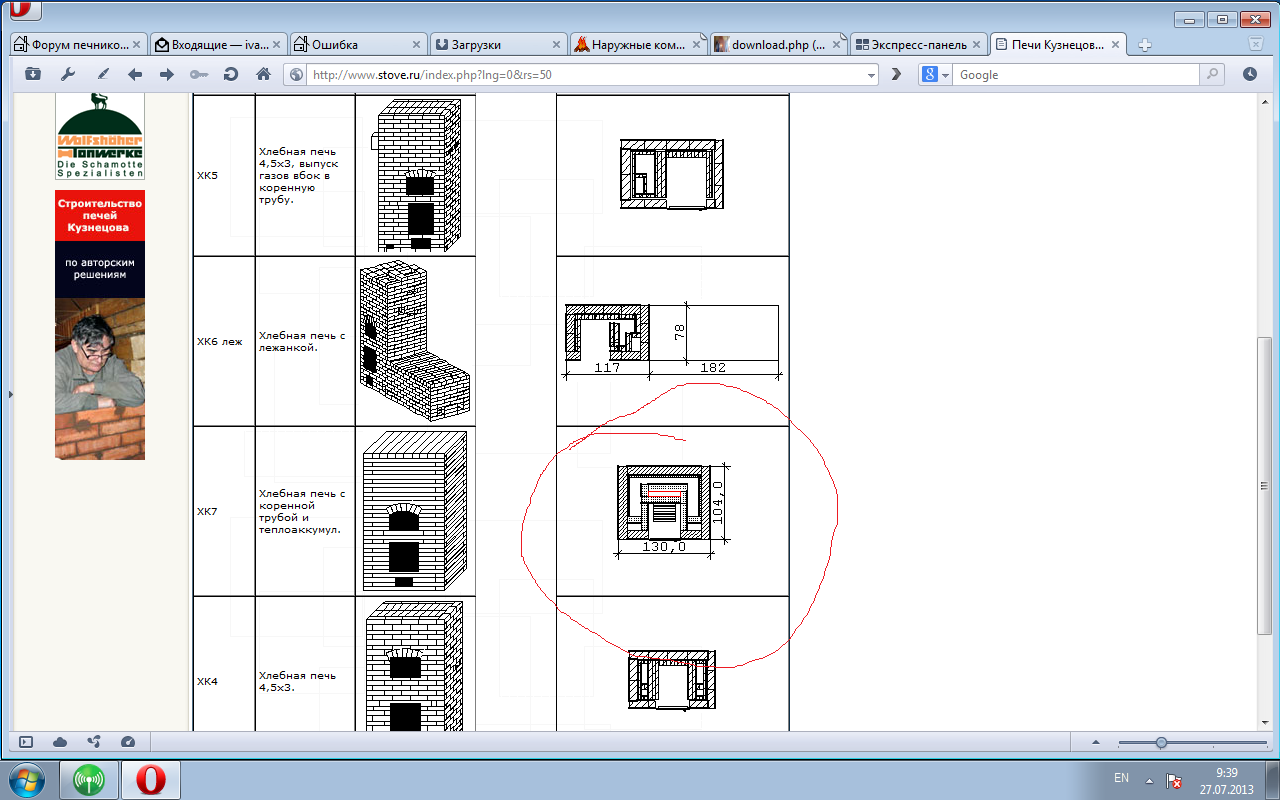The height and width of the screenshot is (800, 1280).
Task: Click the password wand key icon
Action: [x=199, y=74]
